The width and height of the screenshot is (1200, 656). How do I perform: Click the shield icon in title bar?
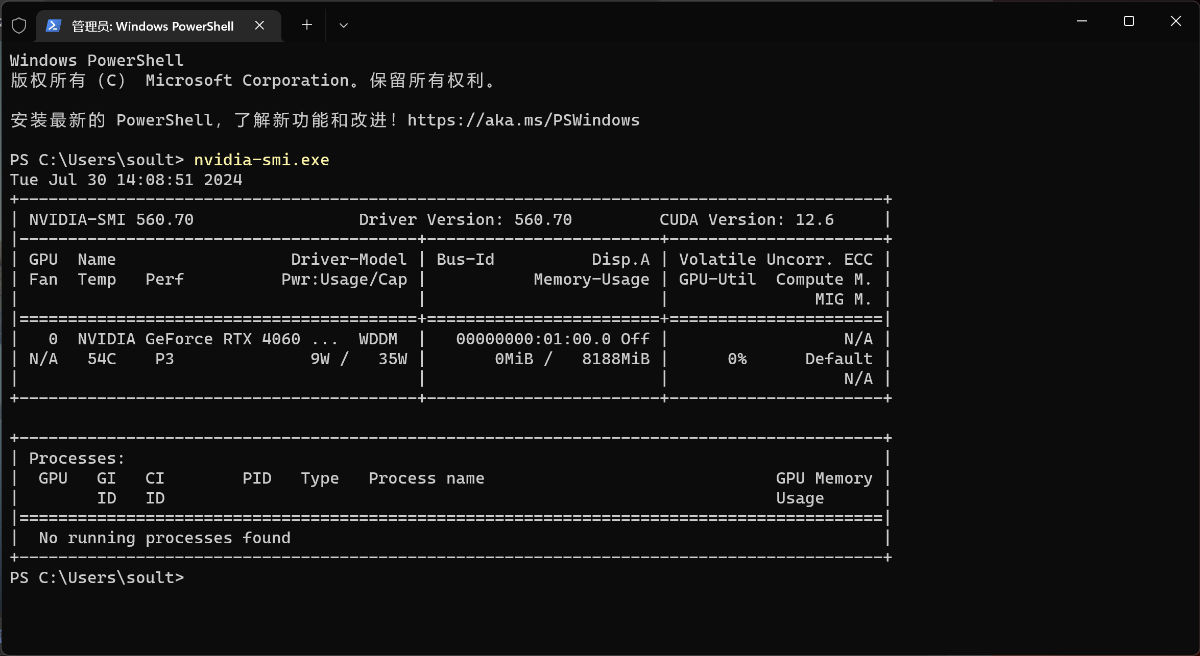coord(19,25)
